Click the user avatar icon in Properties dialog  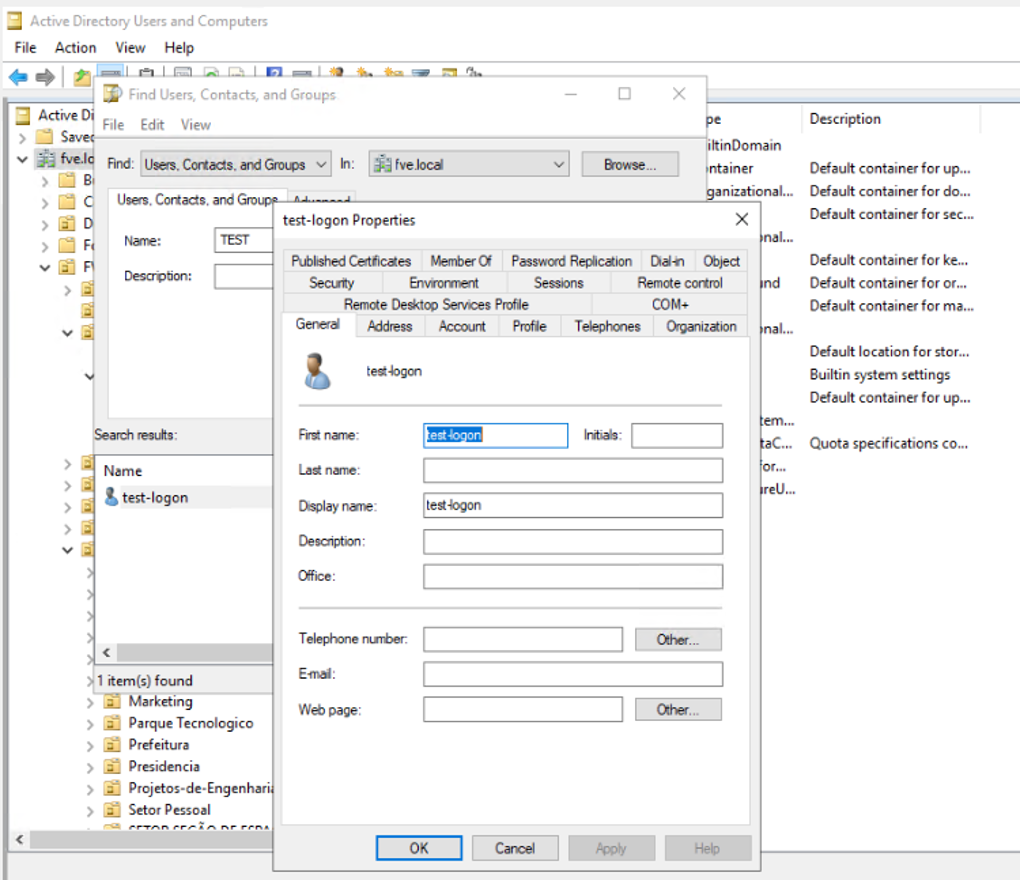pos(317,371)
